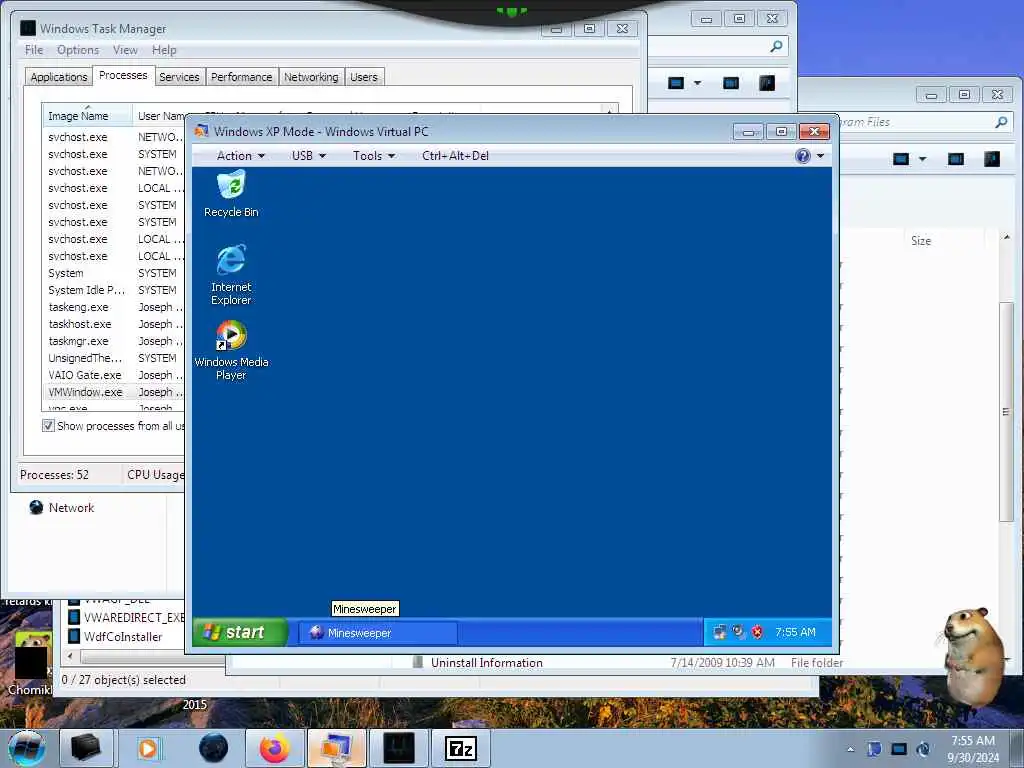The height and width of the screenshot is (768, 1024).
Task: Open view dropdown arrow in Program Files window
Action: pyautogui.click(x=922, y=159)
